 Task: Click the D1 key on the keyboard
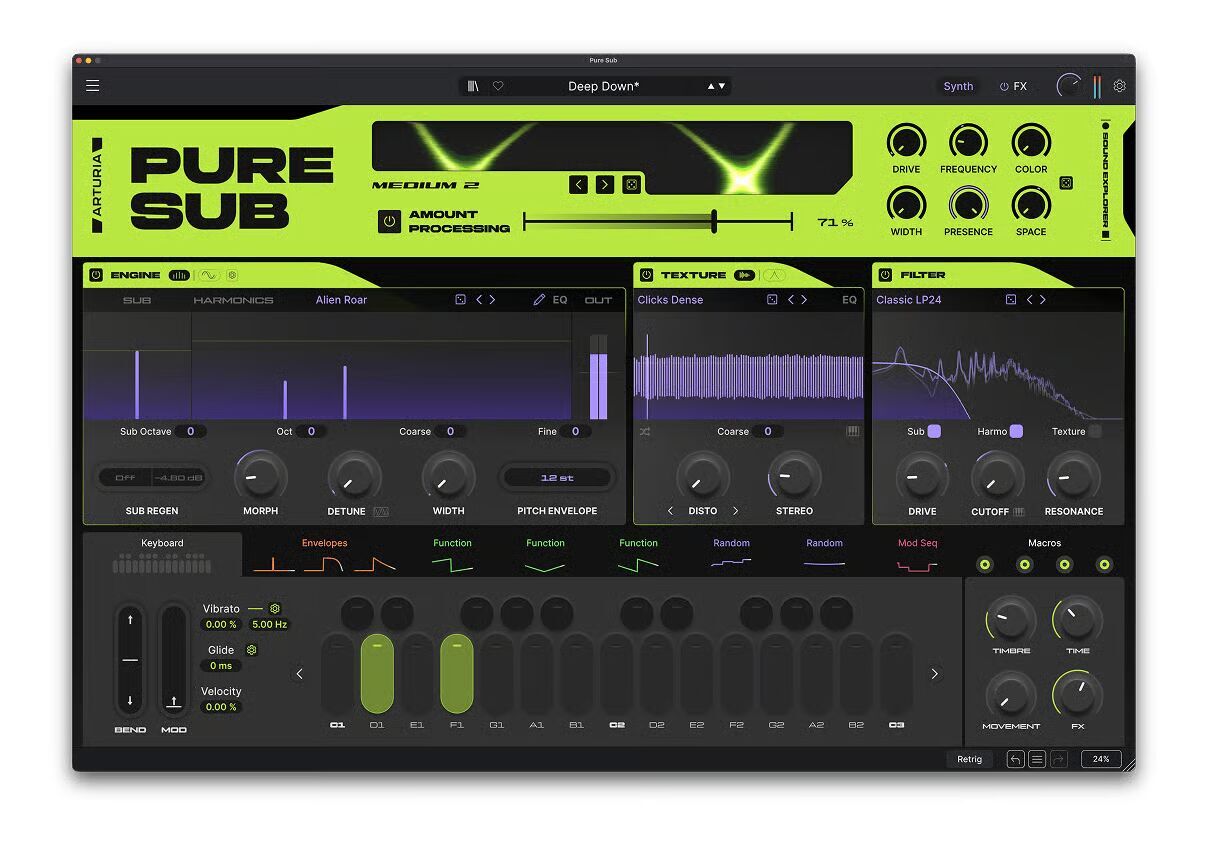377,673
